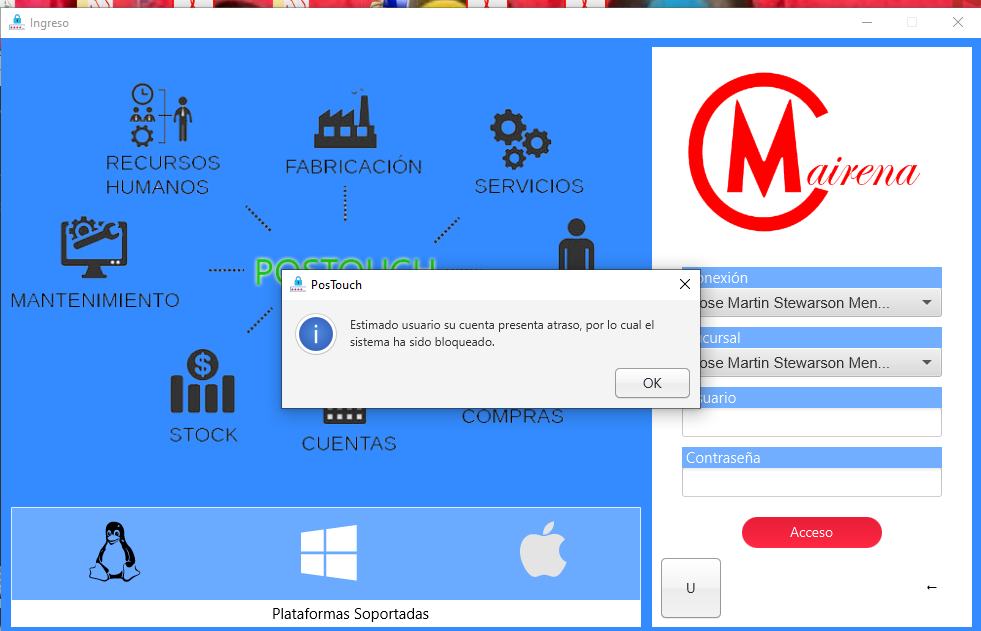Click the Windows logo platform icon

click(328, 552)
